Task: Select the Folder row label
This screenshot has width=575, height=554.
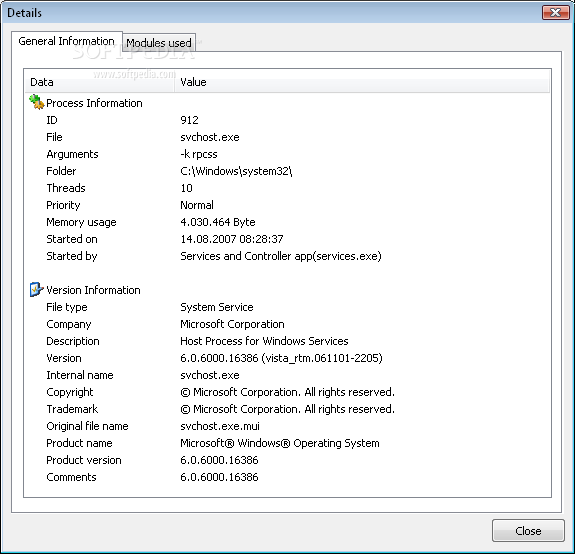Action: click(61, 171)
